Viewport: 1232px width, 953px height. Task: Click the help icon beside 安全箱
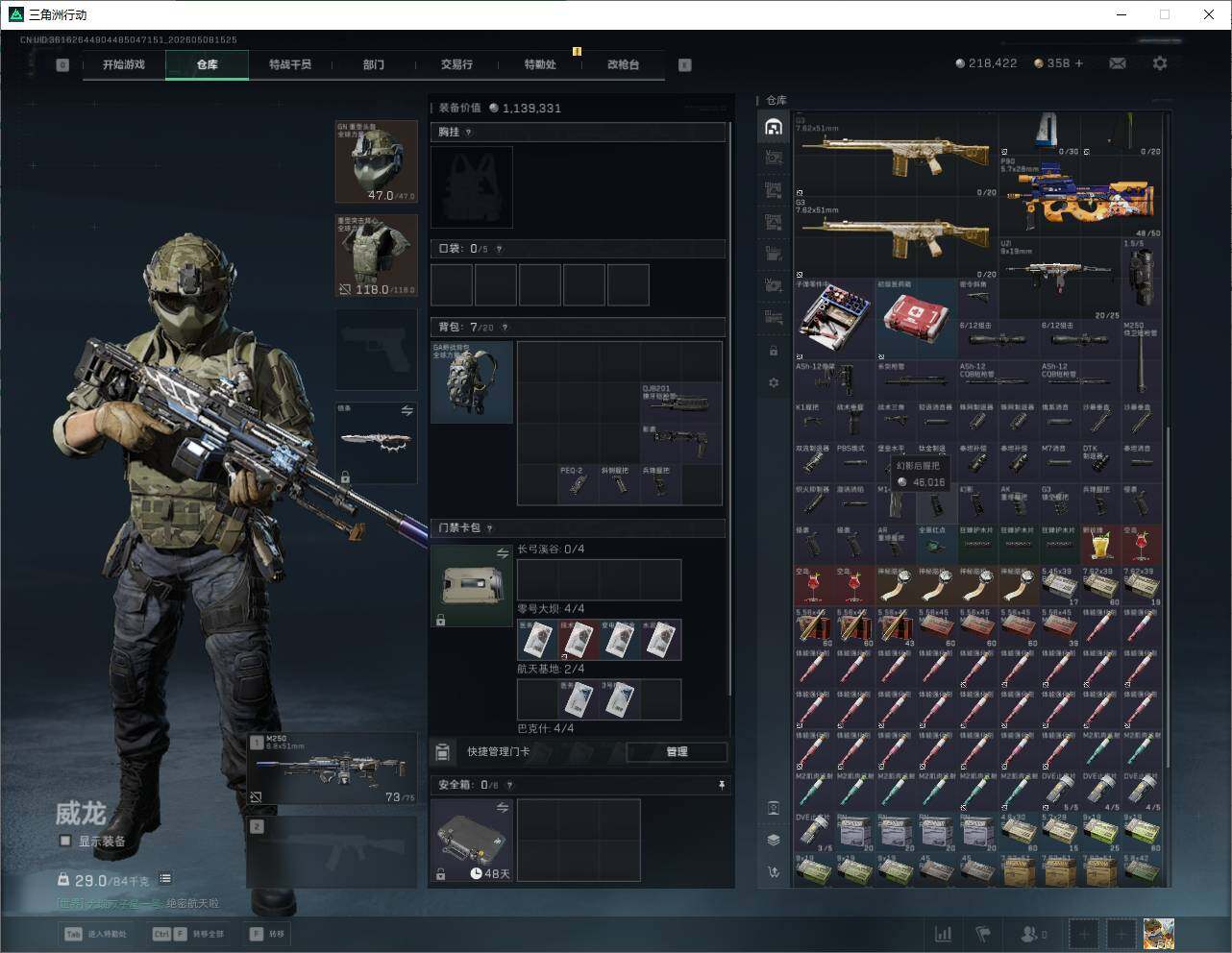click(x=509, y=785)
